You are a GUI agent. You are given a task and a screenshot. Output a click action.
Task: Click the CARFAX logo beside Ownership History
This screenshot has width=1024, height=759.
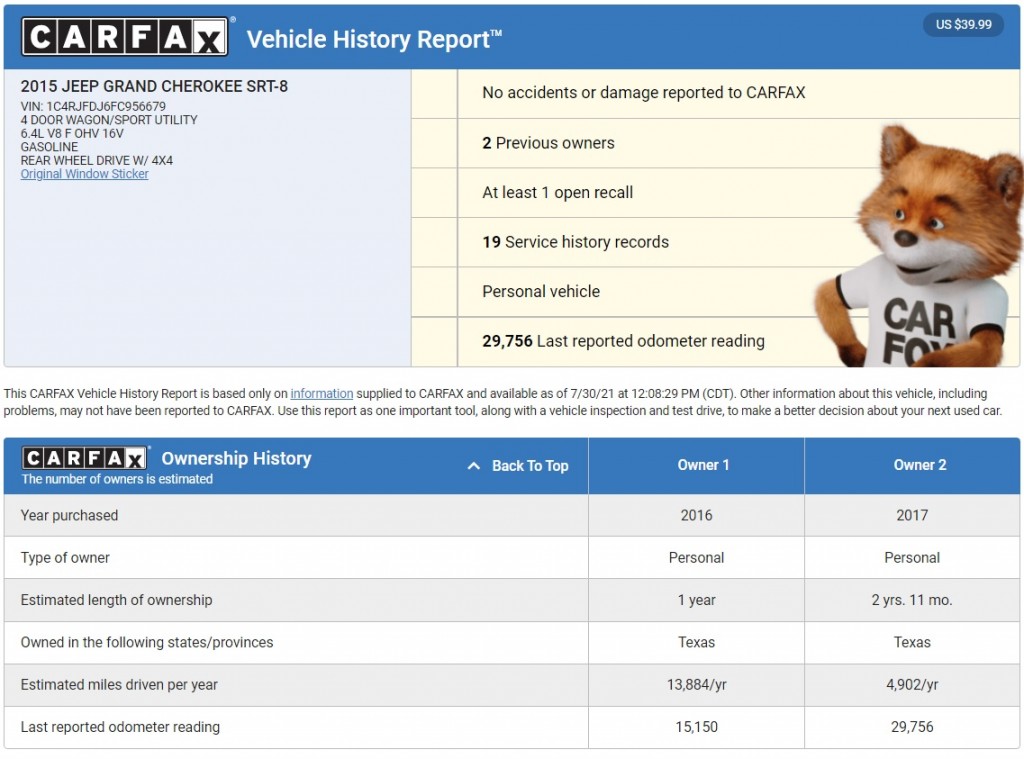point(85,458)
